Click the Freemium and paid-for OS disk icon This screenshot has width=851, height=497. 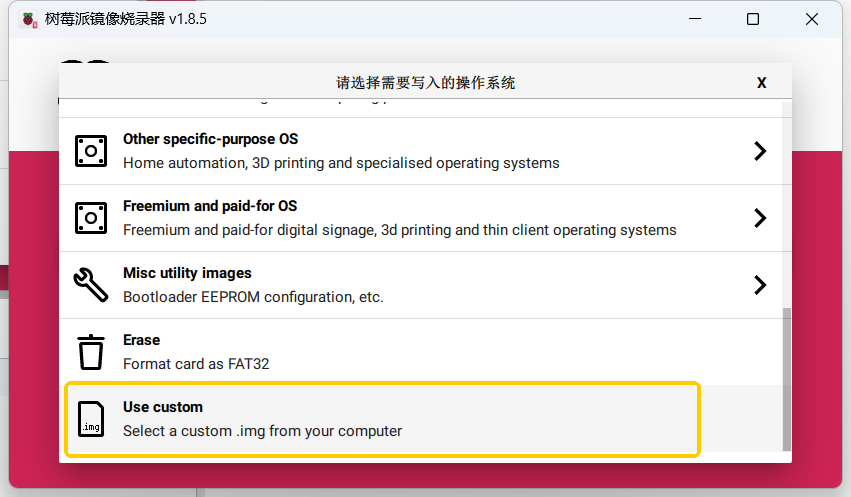coord(91,218)
